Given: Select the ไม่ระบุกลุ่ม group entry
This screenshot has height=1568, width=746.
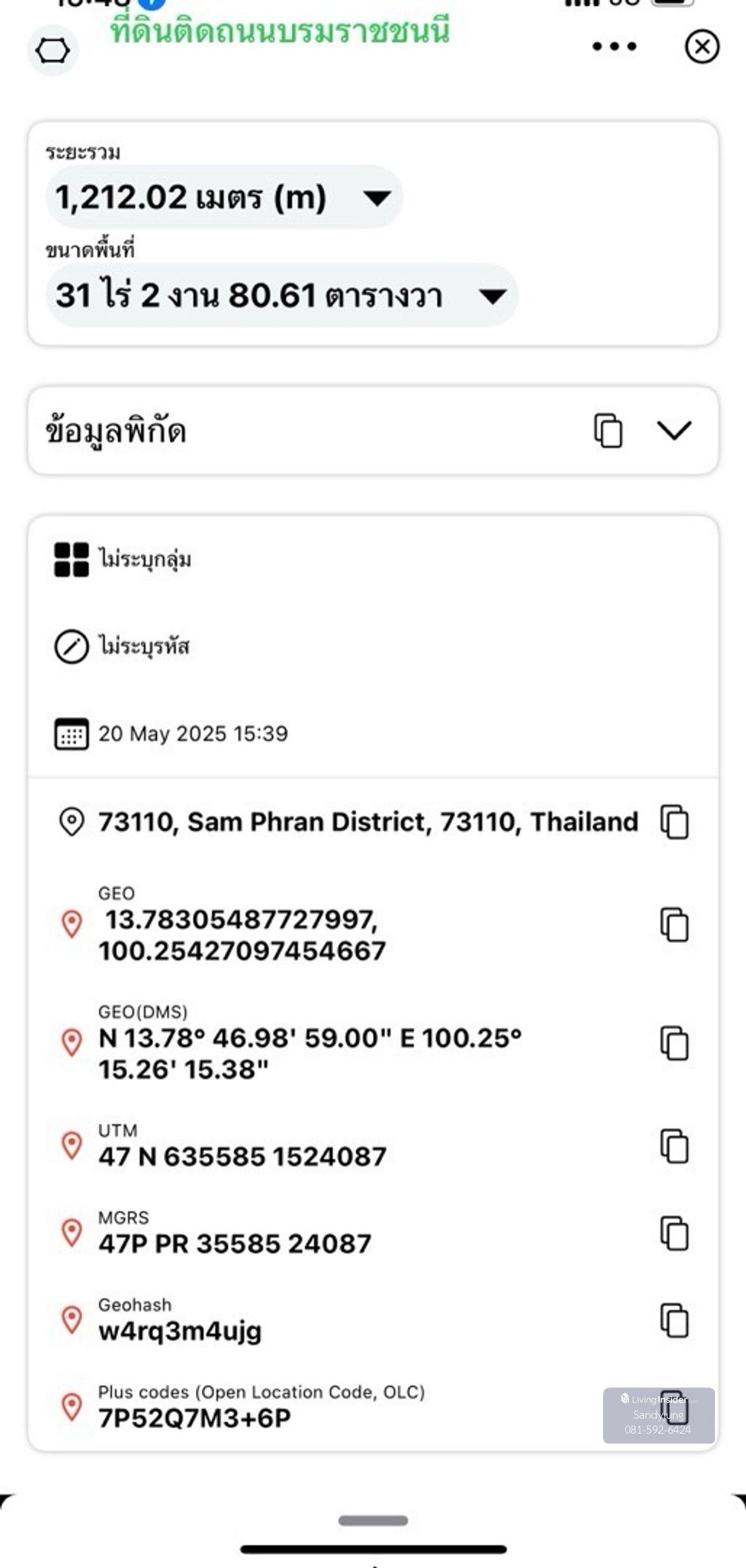Looking at the screenshot, I should click(145, 560).
